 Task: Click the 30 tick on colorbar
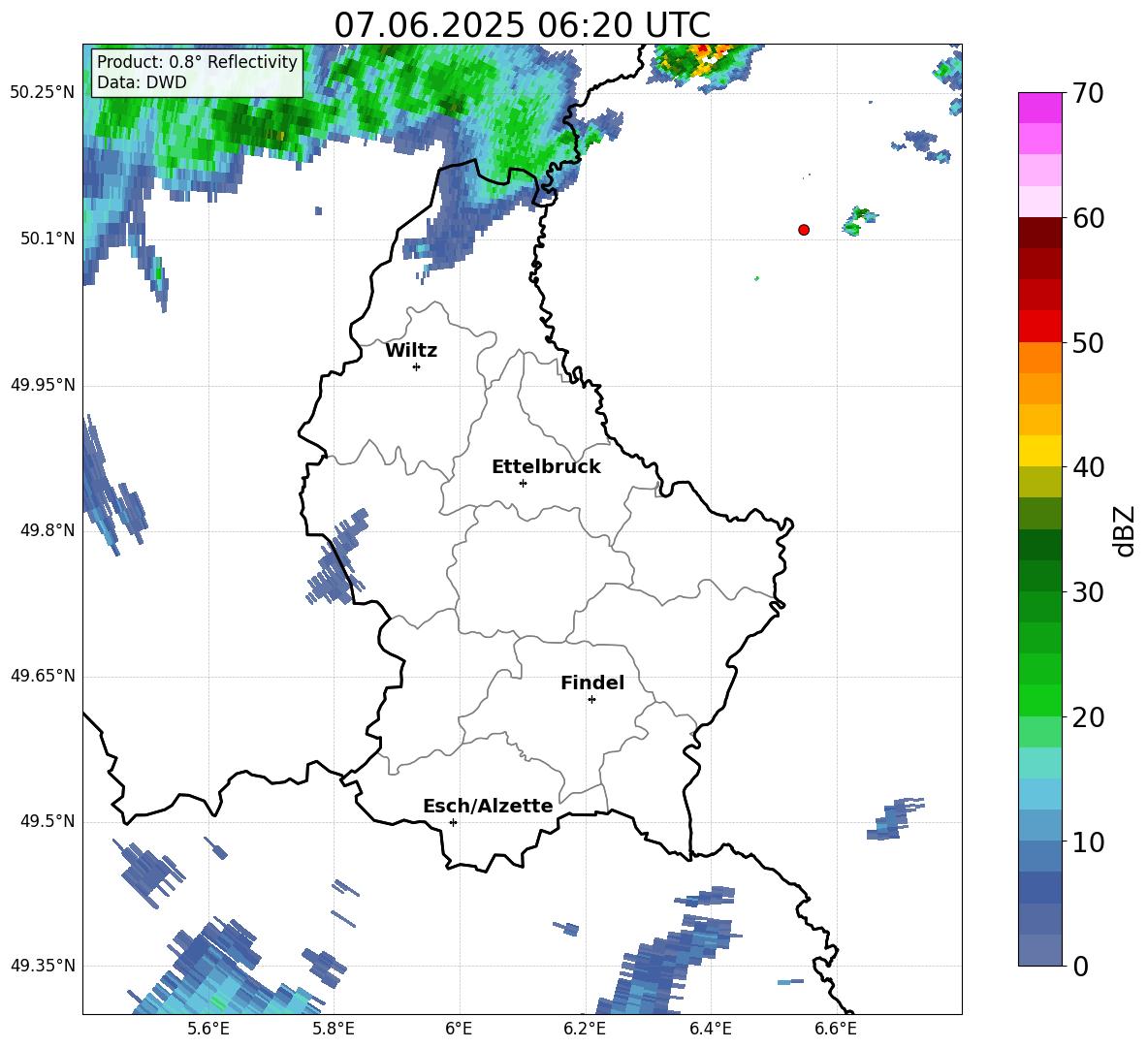1088,592
